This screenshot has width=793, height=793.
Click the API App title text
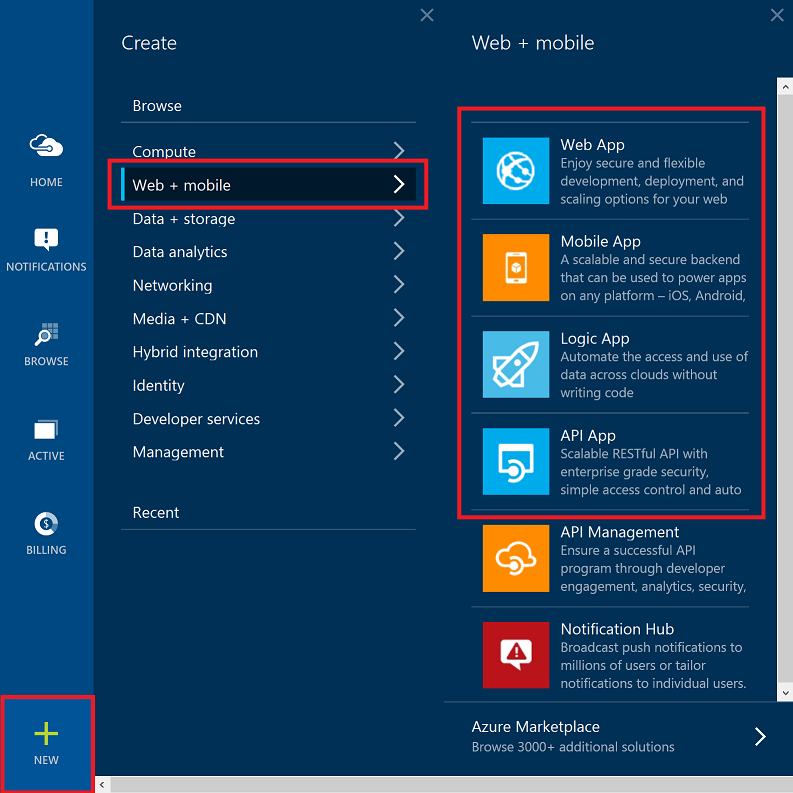588,436
